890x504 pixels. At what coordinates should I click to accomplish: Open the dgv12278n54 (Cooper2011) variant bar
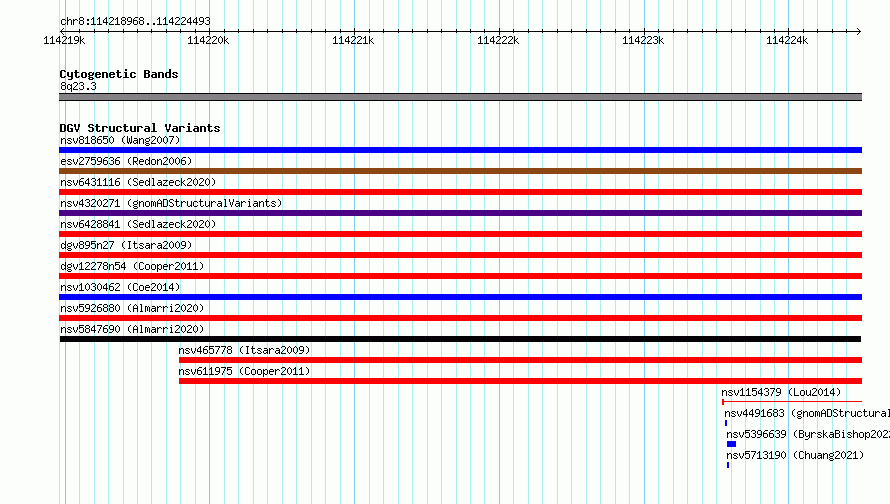460,276
